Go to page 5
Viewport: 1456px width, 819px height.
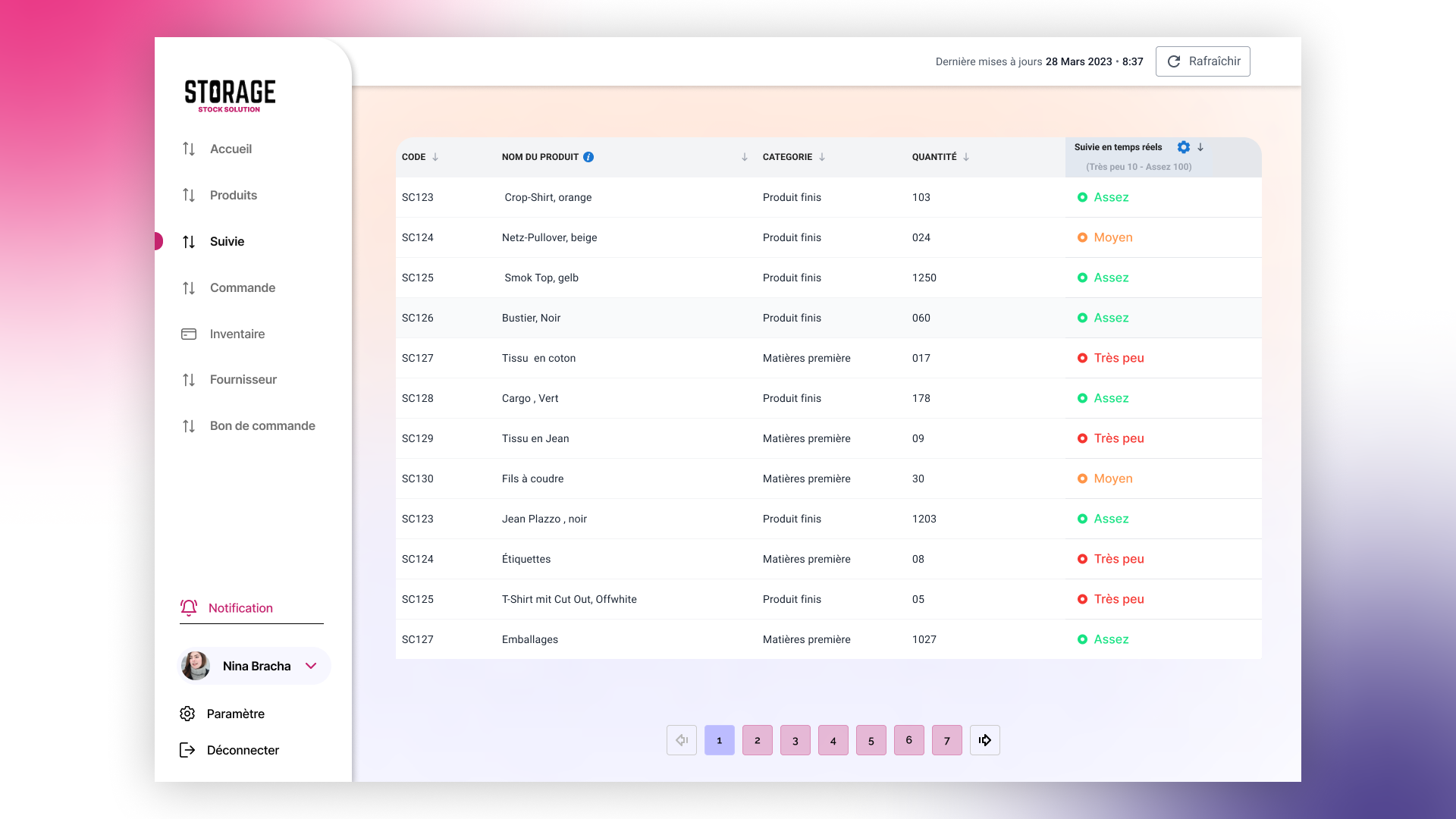pos(871,740)
